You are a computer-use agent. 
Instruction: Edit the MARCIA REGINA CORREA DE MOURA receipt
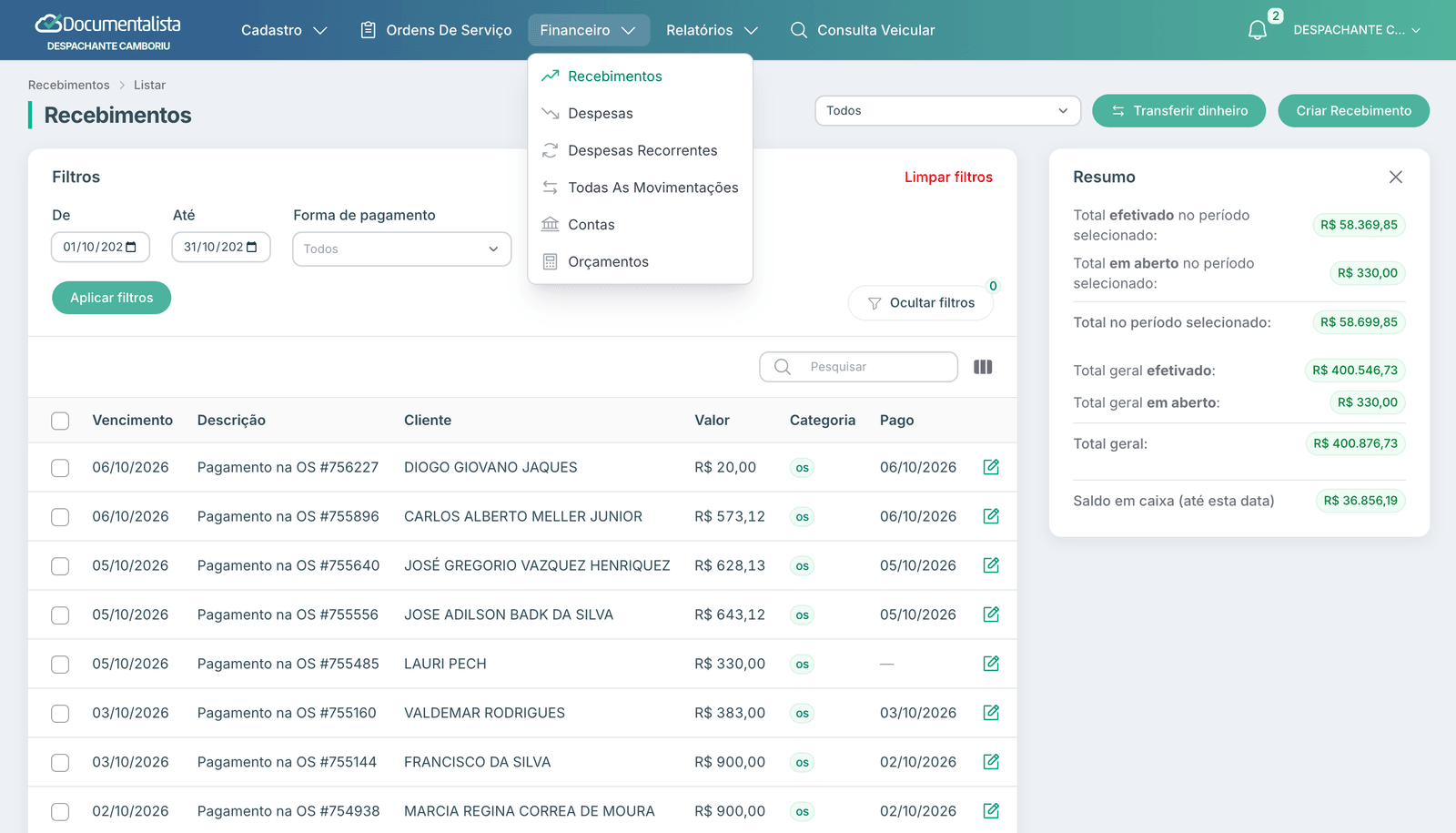click(991, 811)
